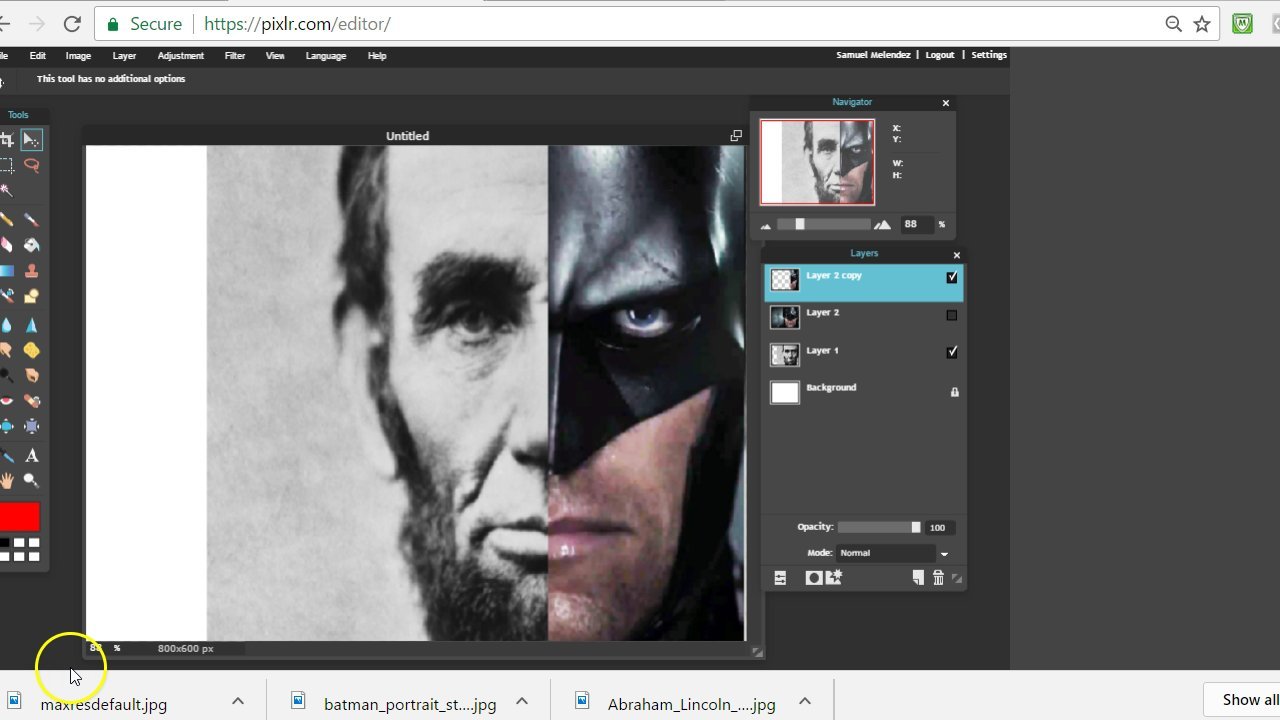Screen dimensions: 1280x720
Task: Select the Paint Bucket tool
Action: [x=31, y=245]
